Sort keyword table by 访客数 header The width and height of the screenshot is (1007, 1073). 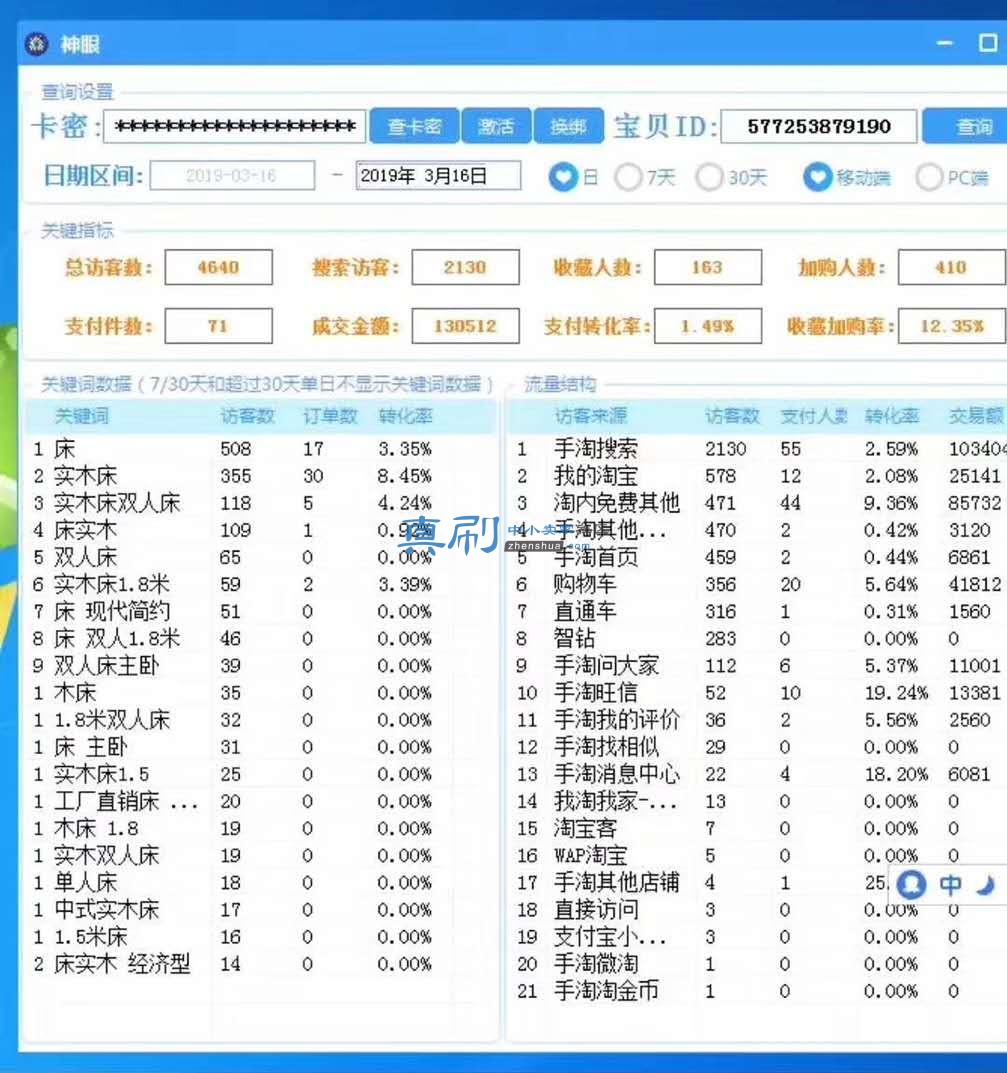(247, 416)
